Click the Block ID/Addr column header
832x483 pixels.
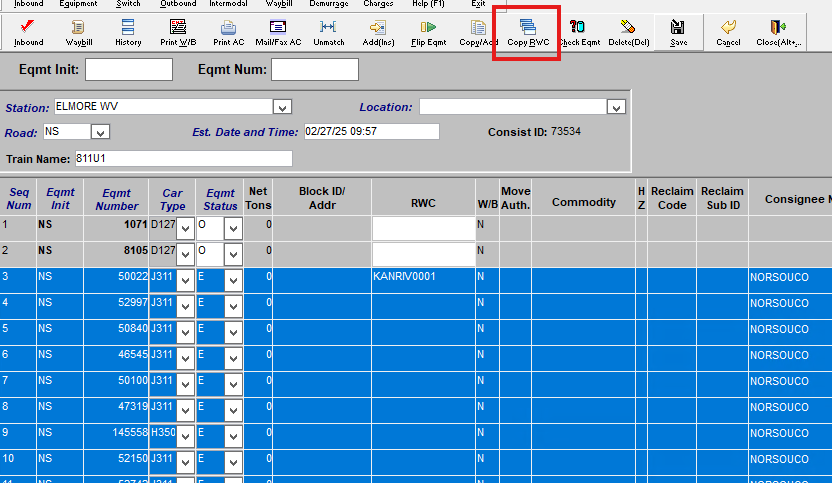(x=322, y=198)
